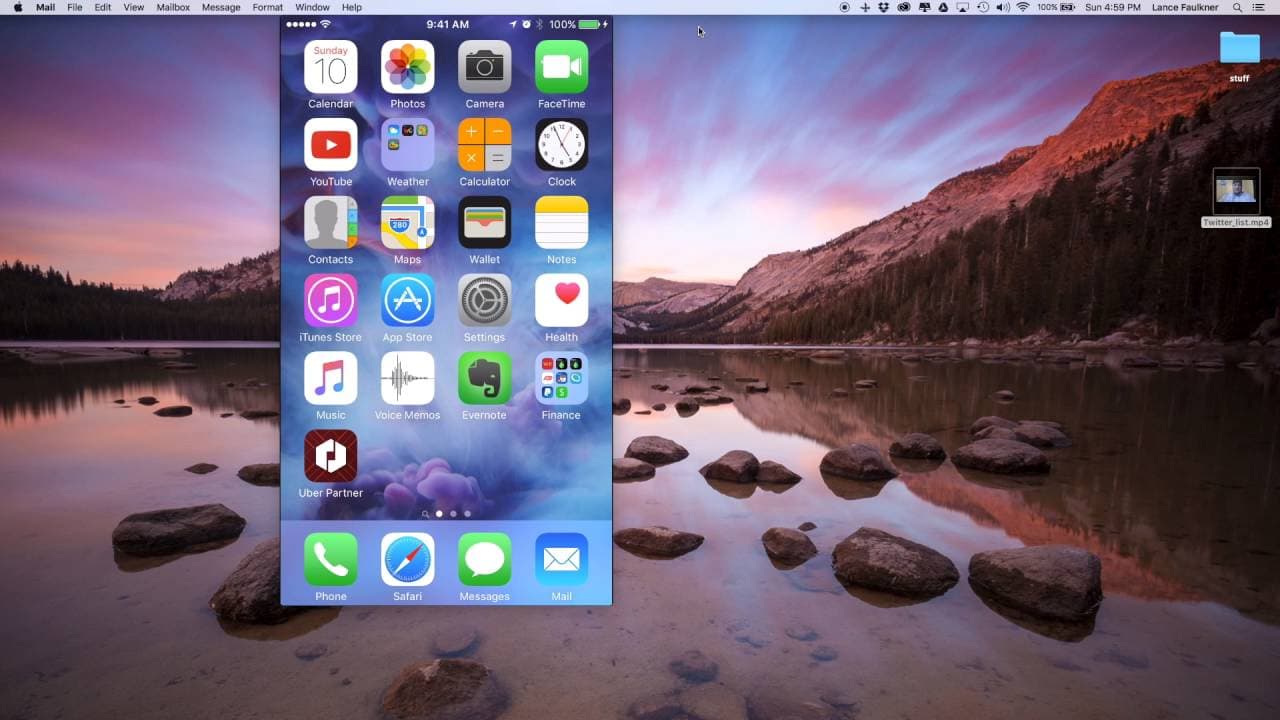Open Messages from the iPhone dock
The height and width of the screenshot is (720, 1280).
(x=484, y=558)
